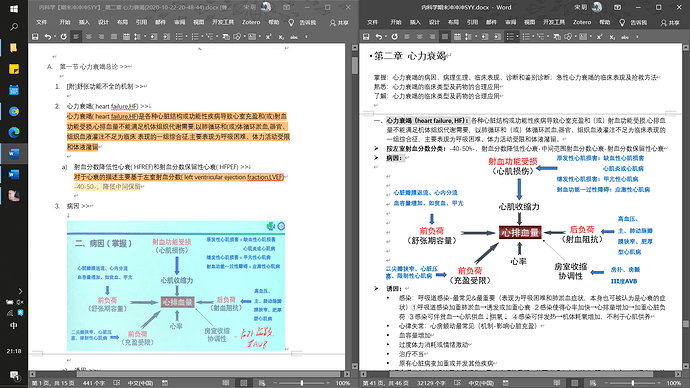Apply strikethrough in right Word window
Viewport: 690px width, 388px height.
point(624,37)
